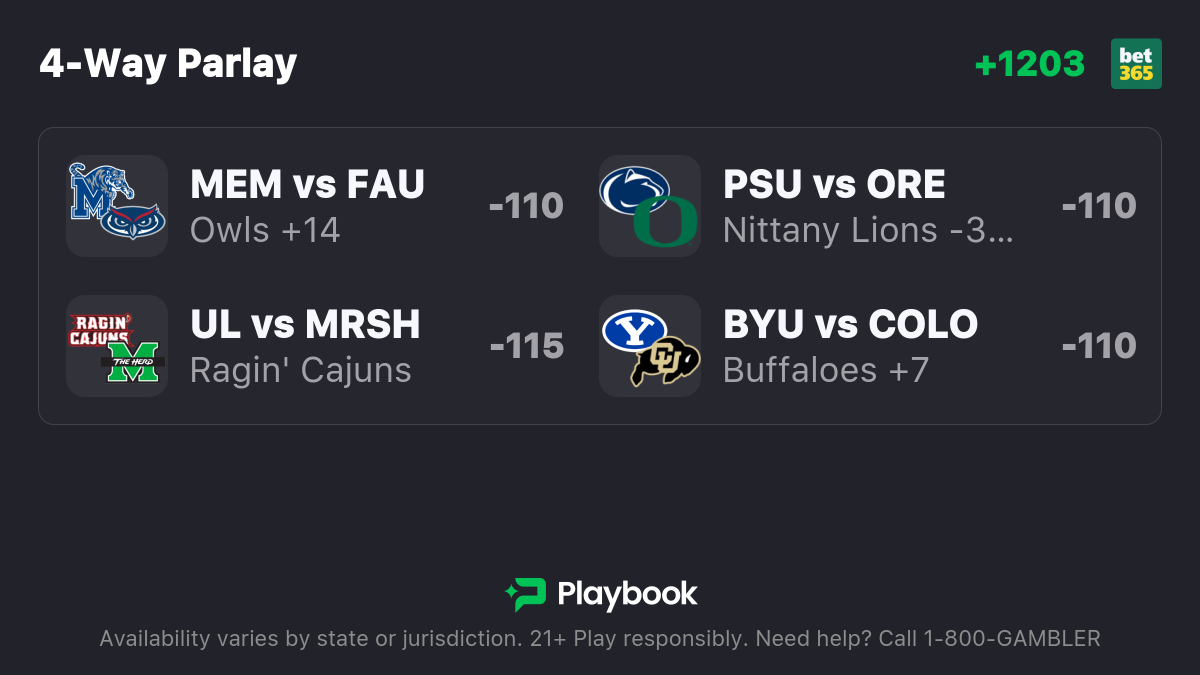1200x675 pixels.
Task: Click the 4-Way Parlay title
Action: coord(168,64)
